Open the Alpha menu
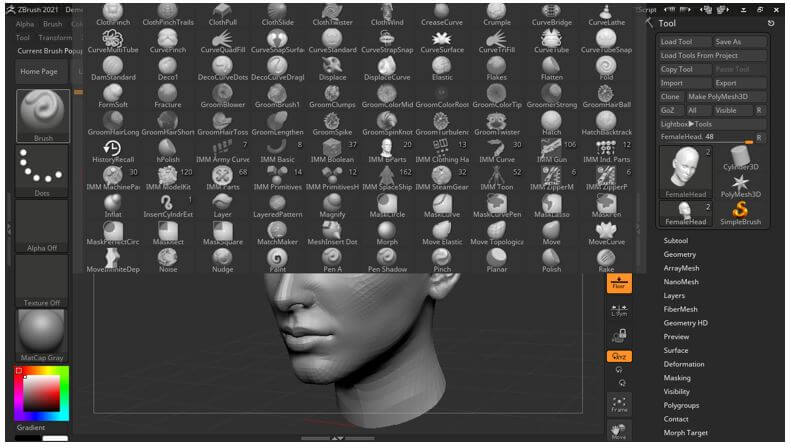 (25, 24)
